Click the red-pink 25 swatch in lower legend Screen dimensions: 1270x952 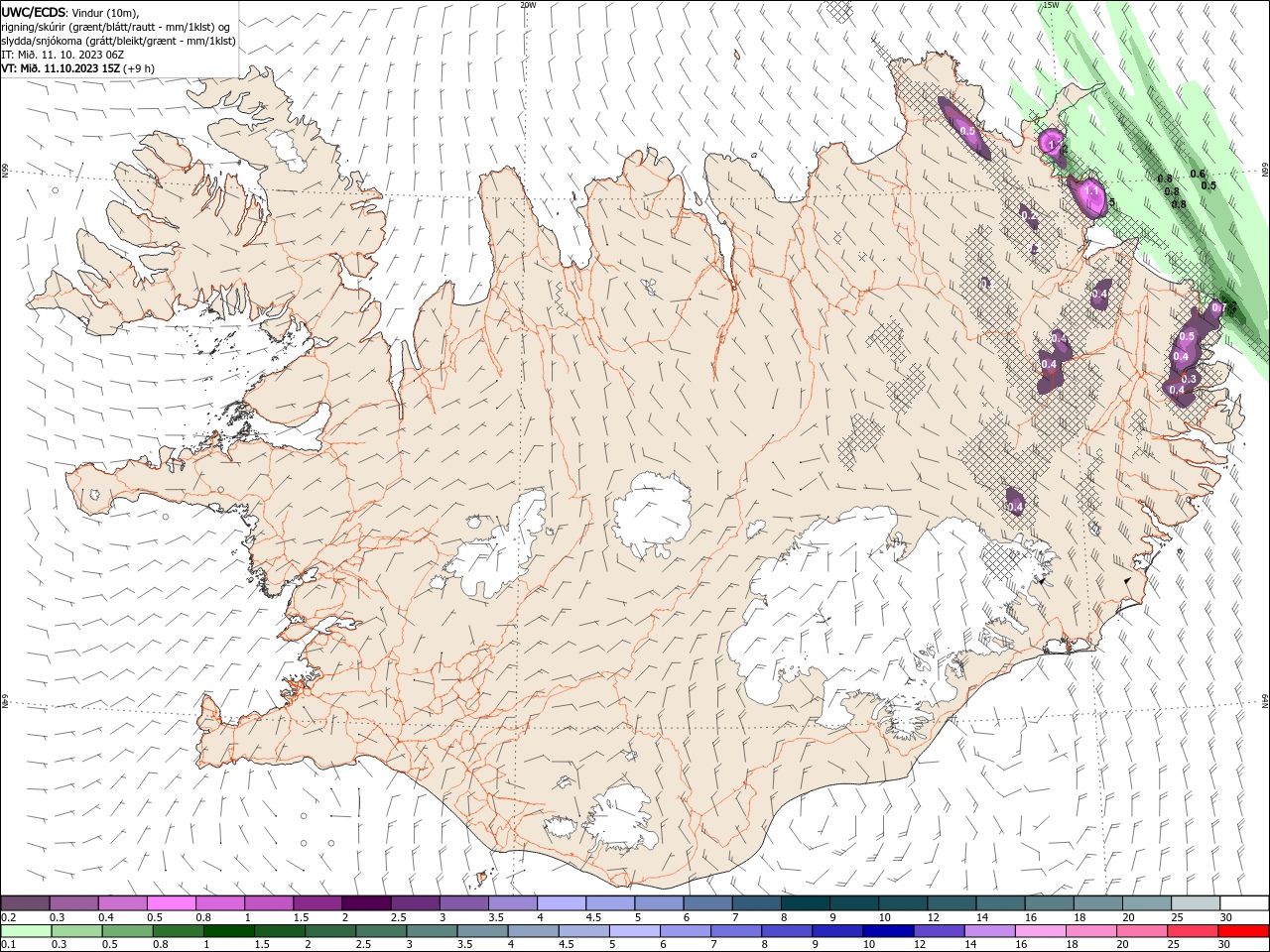click(1194, 931)
